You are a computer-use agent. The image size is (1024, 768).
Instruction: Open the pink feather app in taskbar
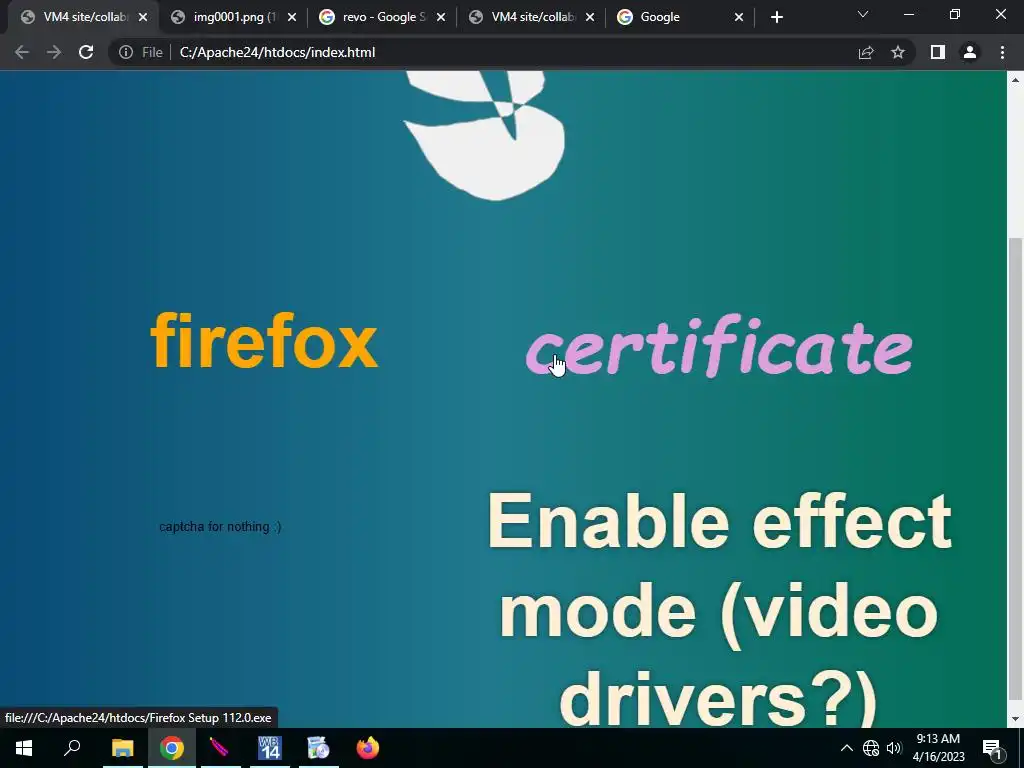pyautogui.click(x=220, y=748)
